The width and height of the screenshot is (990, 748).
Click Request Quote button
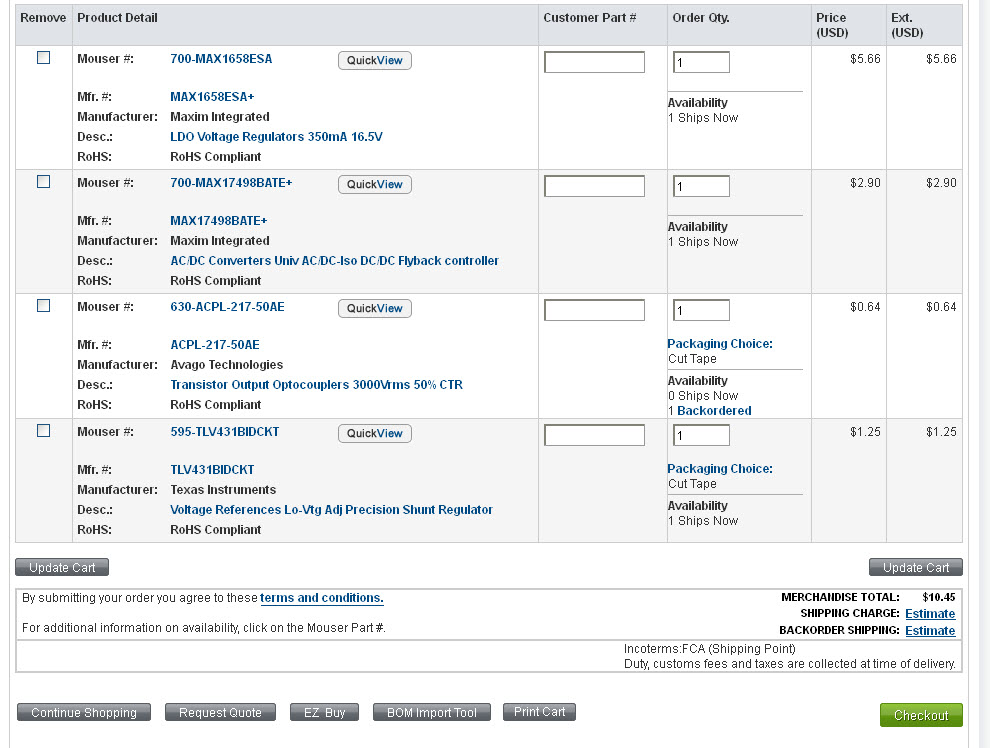click(x=220, y=713)
